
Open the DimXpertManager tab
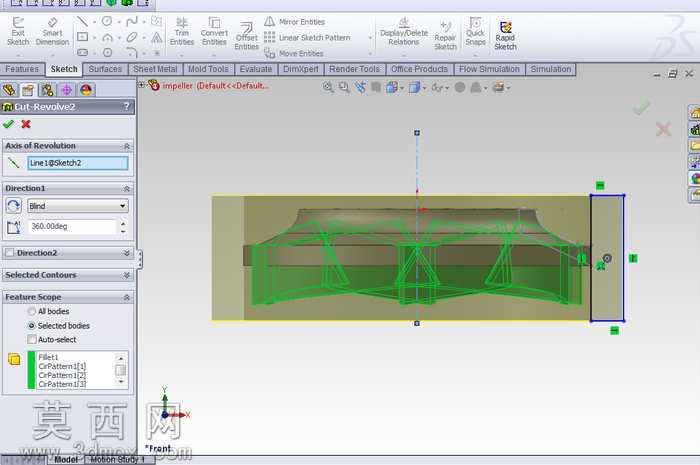click(x=67, y=90)
